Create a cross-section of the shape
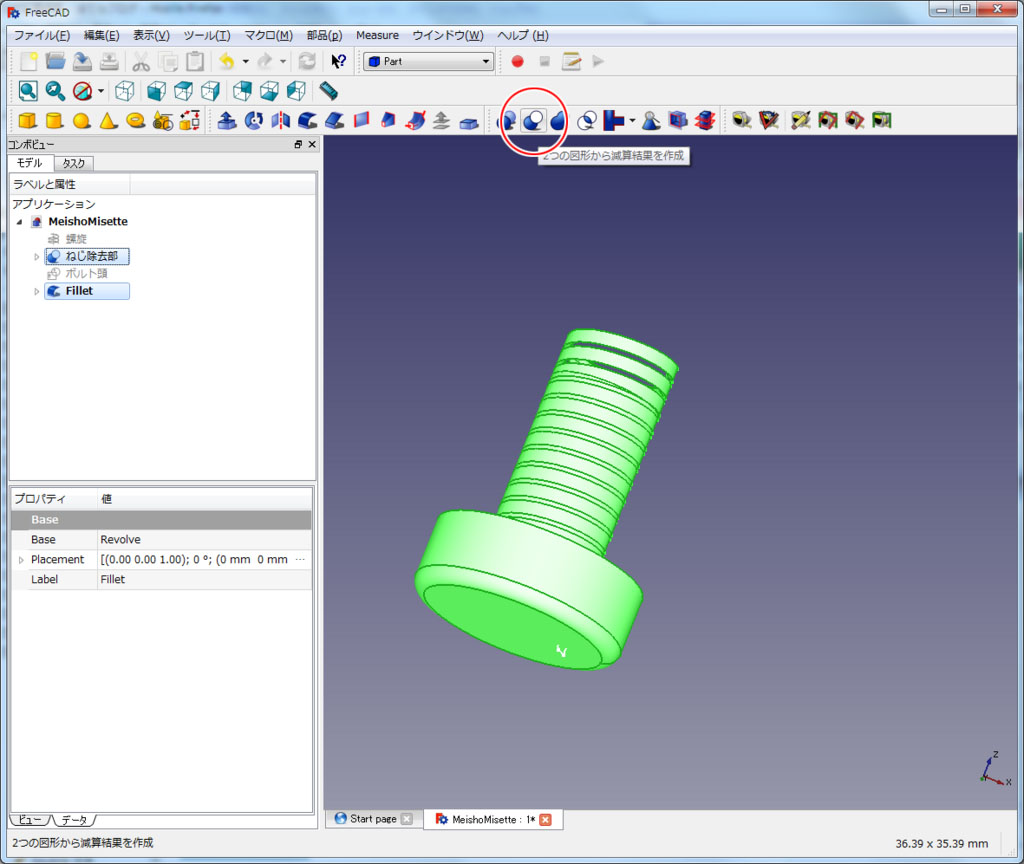 705,120
